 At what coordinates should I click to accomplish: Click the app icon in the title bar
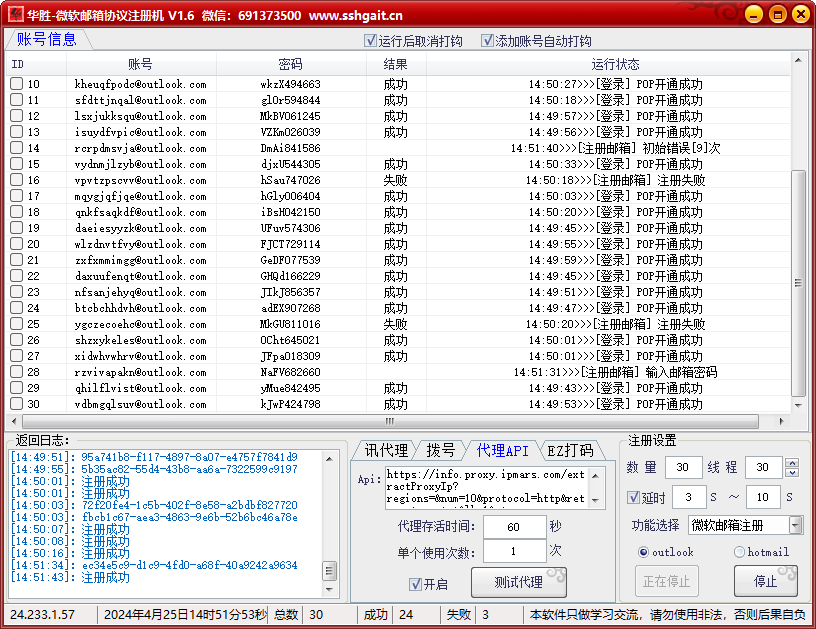pyautogui.click(x=14, y=15)
